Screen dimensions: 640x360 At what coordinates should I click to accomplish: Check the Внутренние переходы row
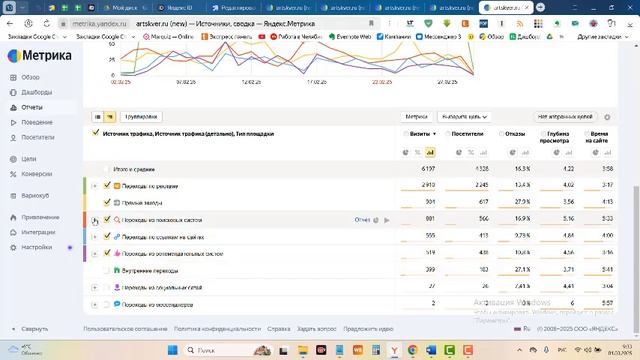tap(107, 271)
